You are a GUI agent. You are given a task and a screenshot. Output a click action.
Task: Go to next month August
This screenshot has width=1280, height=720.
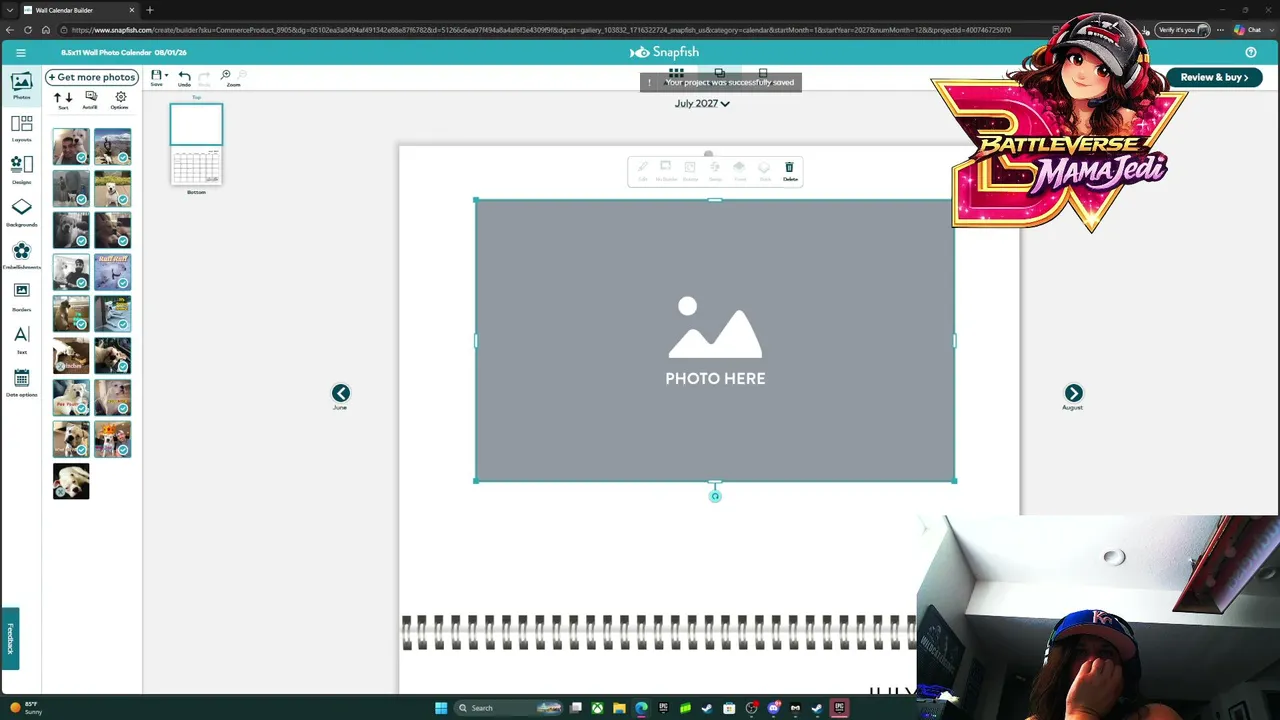1073,393
